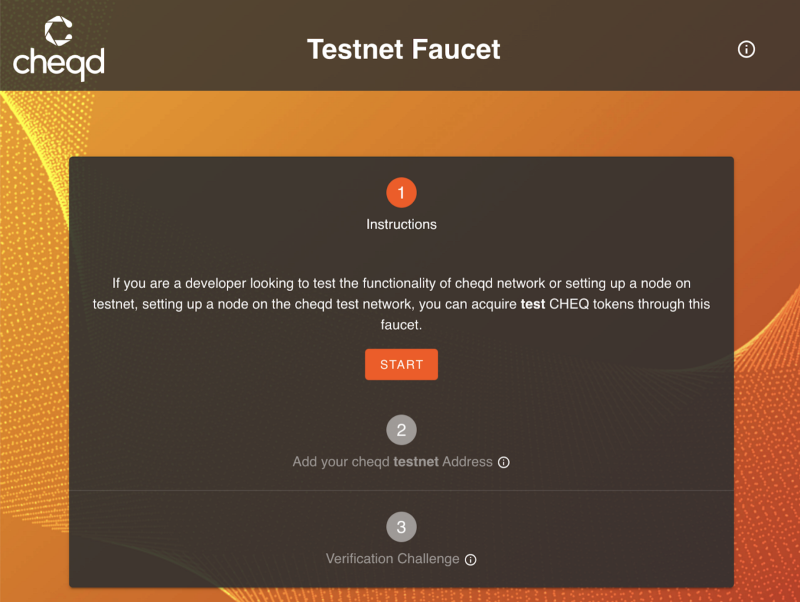800x602 pixels.
Task: Show info for the testnet Address step
Action: coord(504,463)
